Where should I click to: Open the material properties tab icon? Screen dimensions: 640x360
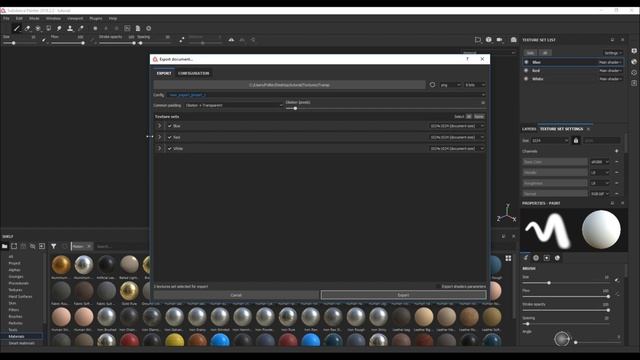click(x=557, y=258)
